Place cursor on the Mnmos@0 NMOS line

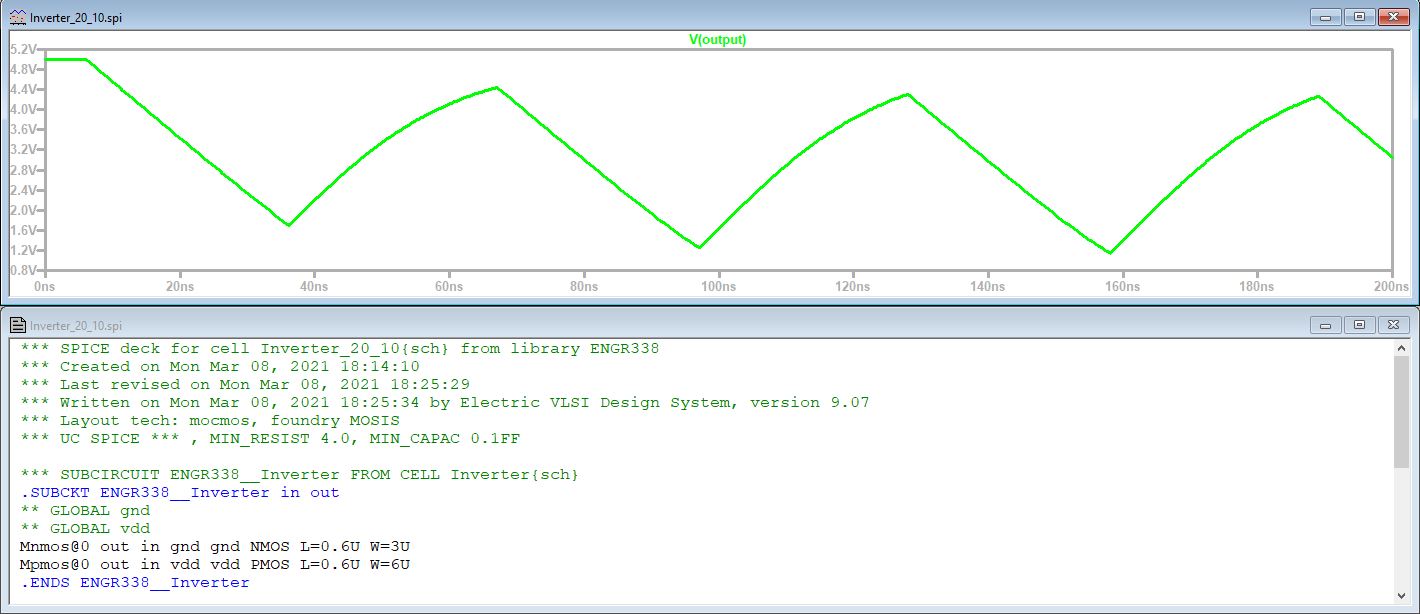[215, 547]
